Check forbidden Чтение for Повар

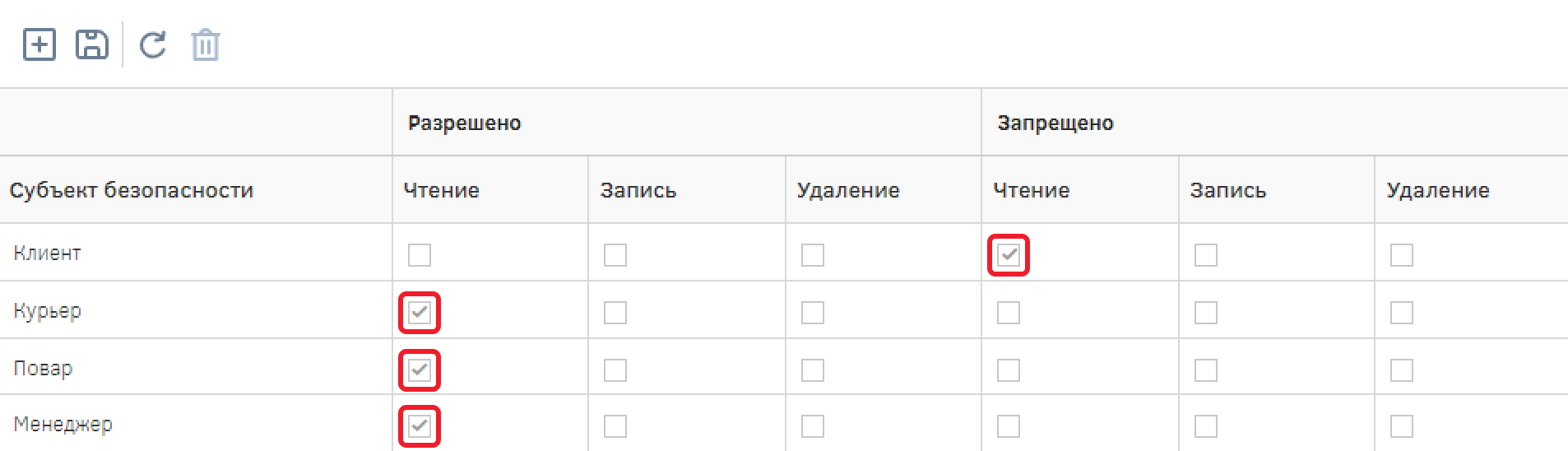click(x=1009, y=370)
